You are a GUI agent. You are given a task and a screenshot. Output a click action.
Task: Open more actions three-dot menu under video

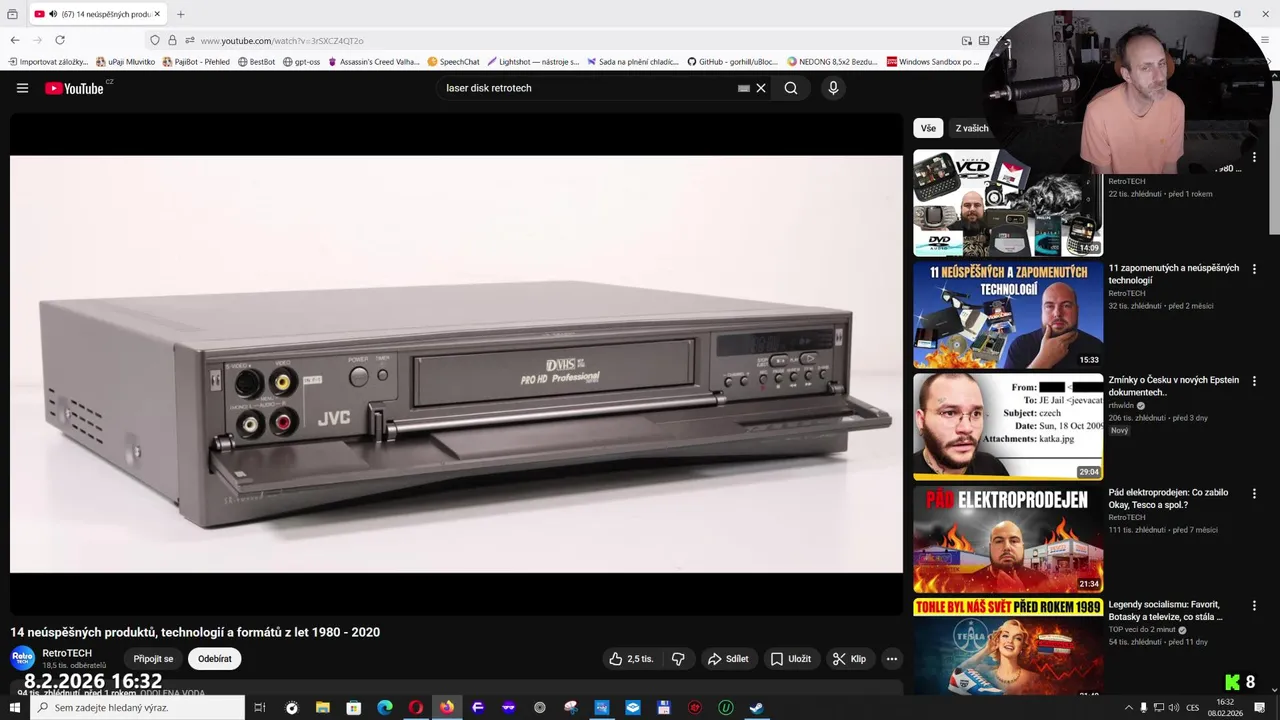point(892,659)
